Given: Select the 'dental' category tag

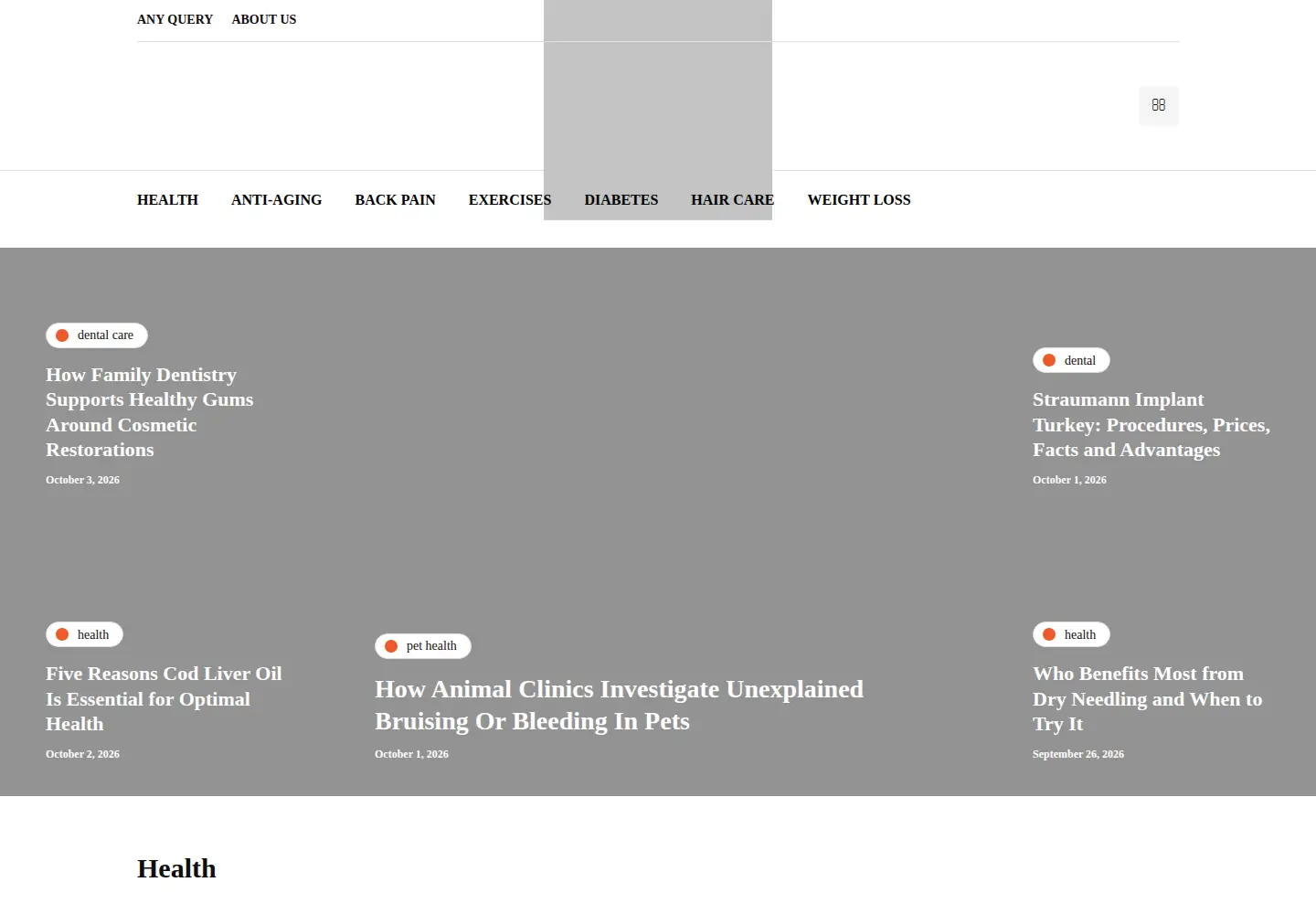Looking at the screenshot, I should tap(1071, 360).
